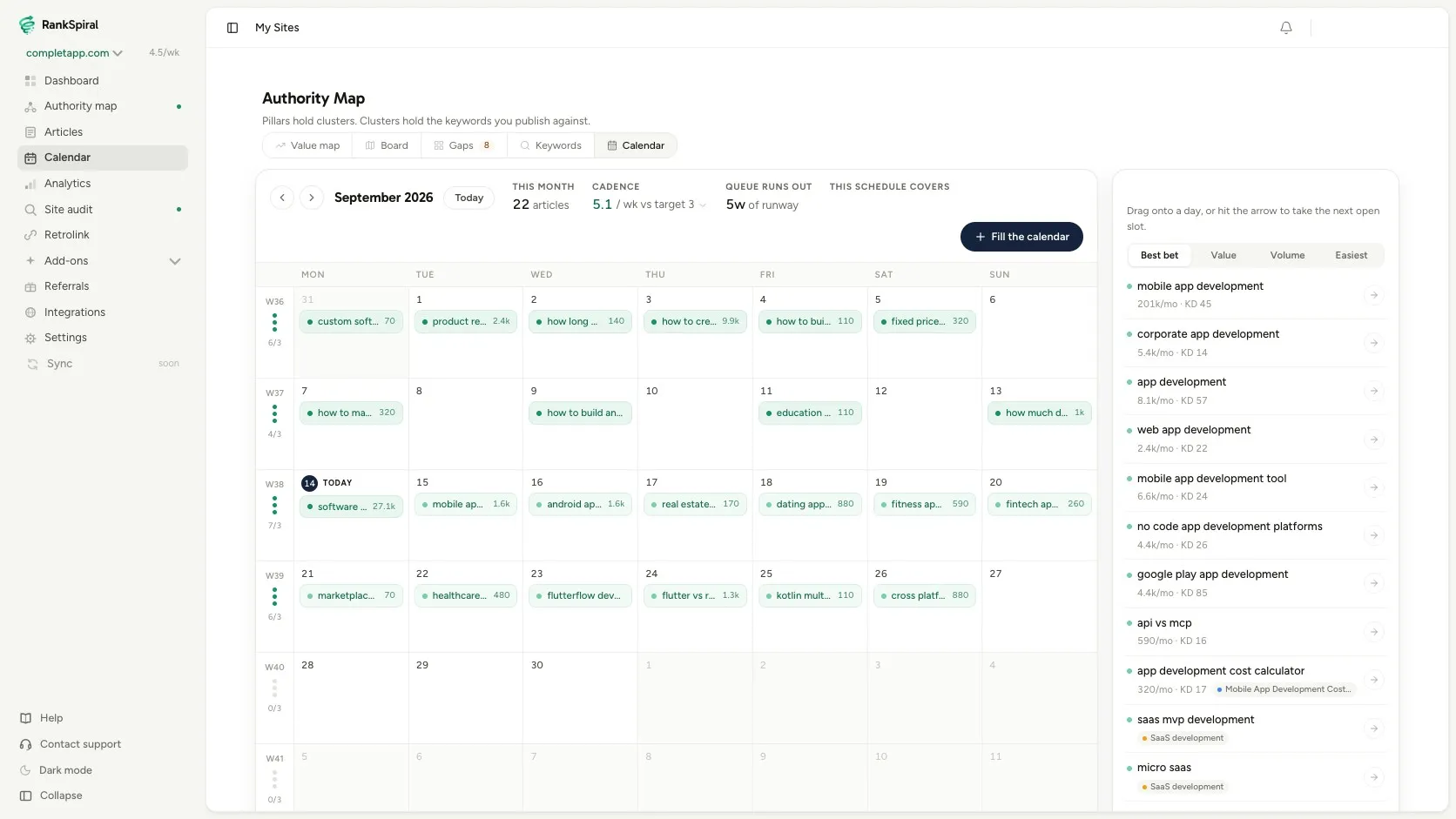Sort suggestions by Value

pyautogui.click(x=1223, y=255)
